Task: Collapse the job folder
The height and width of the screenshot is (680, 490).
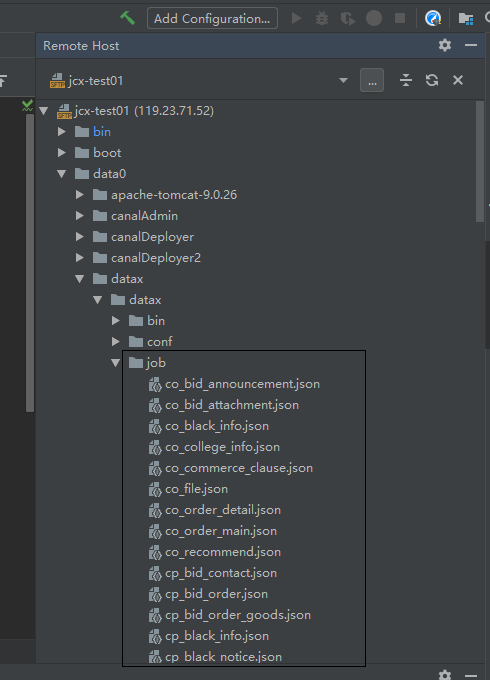Action: pyautogui.click(x=115, y=363)
